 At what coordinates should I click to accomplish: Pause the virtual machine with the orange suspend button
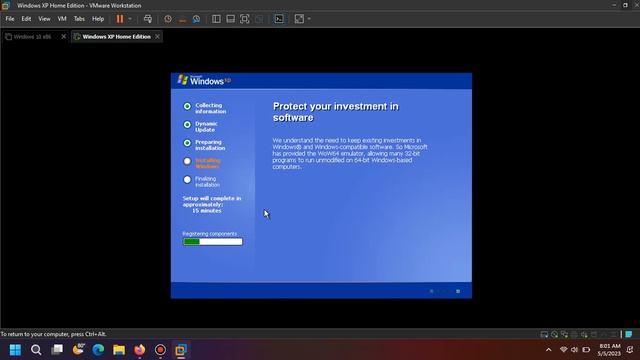(x=120, y=19)
